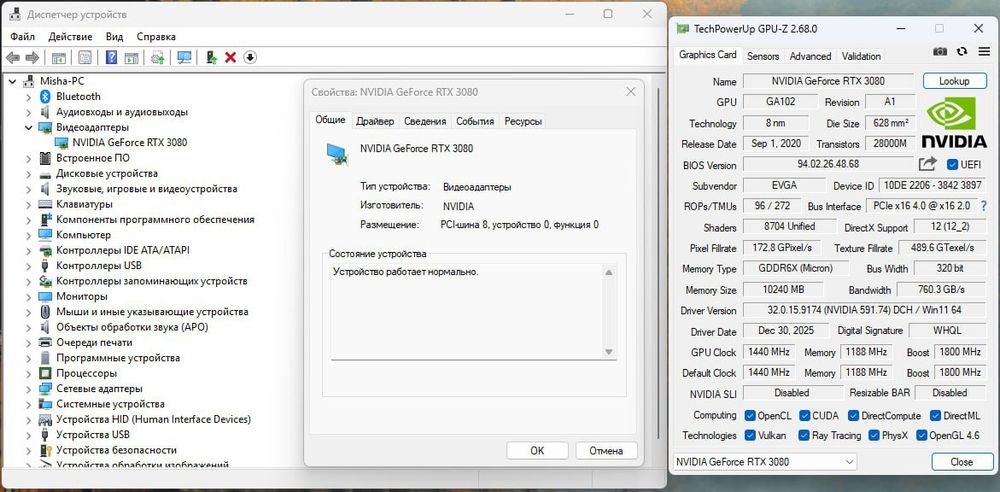The height and width of the screenshot is (492, 1000).
Task: Click the NVIDIA logo in GPU-Z
Action: (954, 123)
